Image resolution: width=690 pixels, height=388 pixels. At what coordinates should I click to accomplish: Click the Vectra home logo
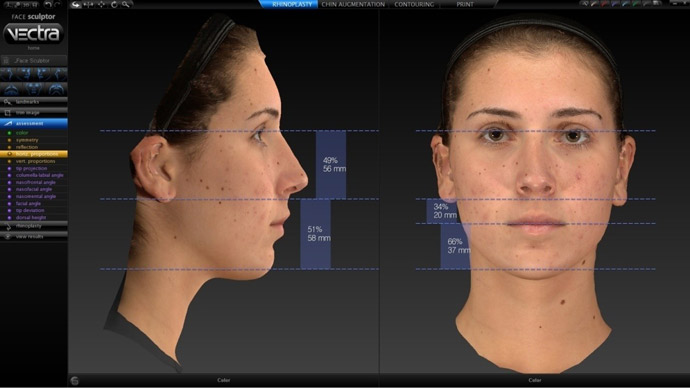coord(33,33)
